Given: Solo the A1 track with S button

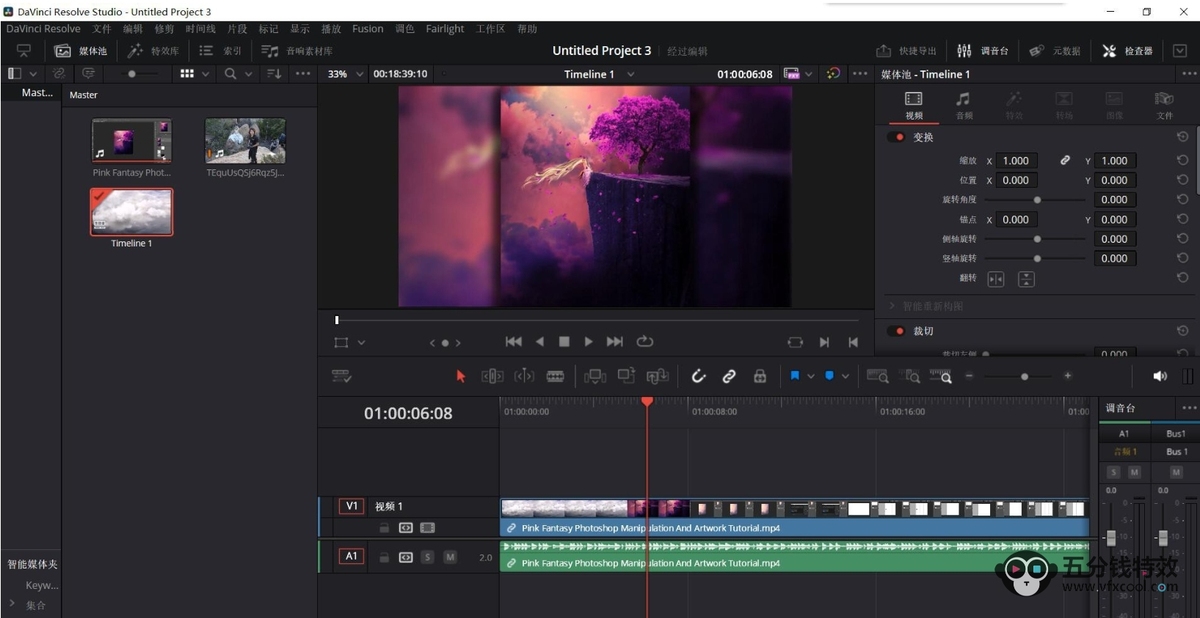Looking at the screenshot, I should 427,557.
